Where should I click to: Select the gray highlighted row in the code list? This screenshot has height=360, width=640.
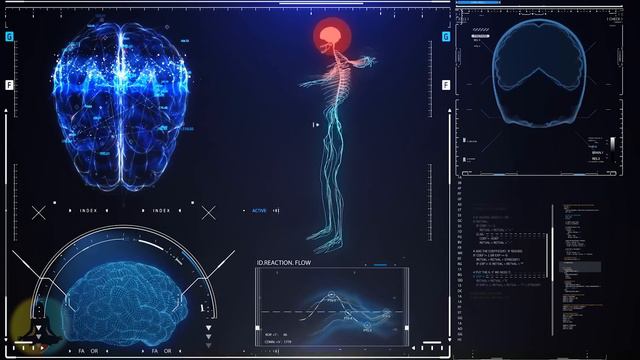click(x=580, y=267)
